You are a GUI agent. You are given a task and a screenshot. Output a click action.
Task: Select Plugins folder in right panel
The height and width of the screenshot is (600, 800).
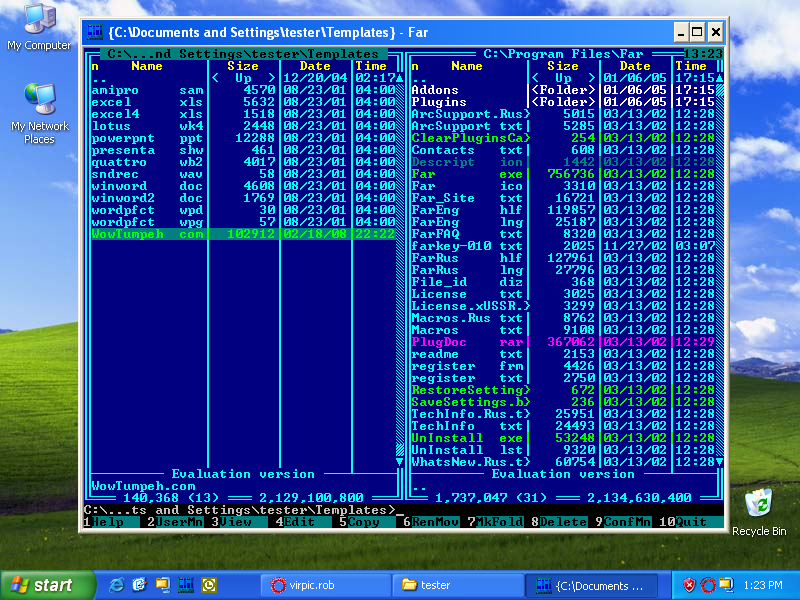point(563,102)
